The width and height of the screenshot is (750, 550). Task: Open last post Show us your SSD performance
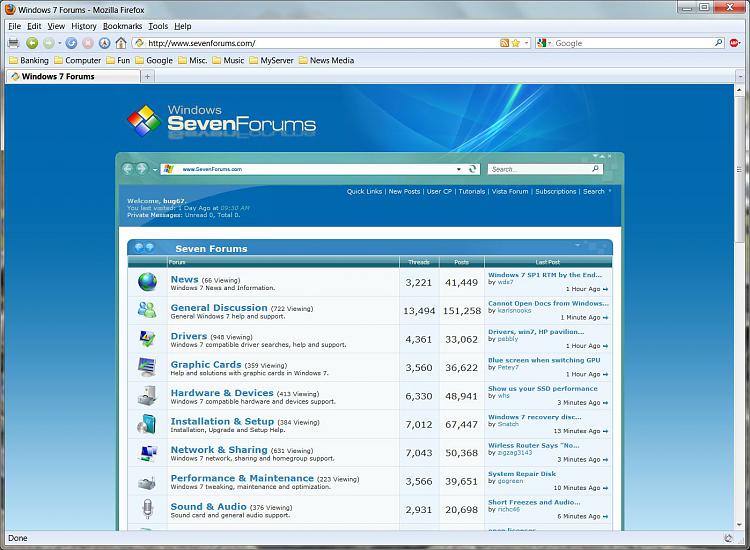pos(542,389)
